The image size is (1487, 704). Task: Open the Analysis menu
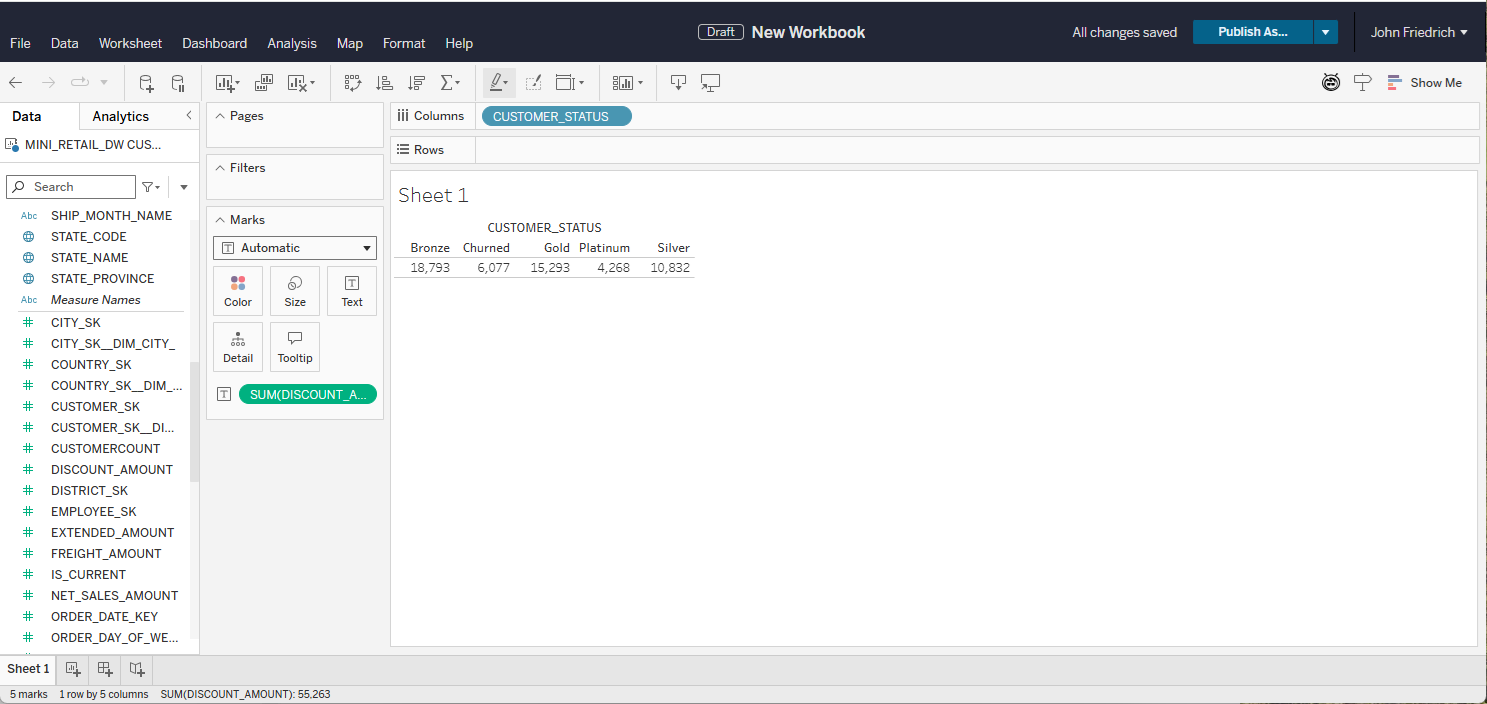click(x=292, y=43)
